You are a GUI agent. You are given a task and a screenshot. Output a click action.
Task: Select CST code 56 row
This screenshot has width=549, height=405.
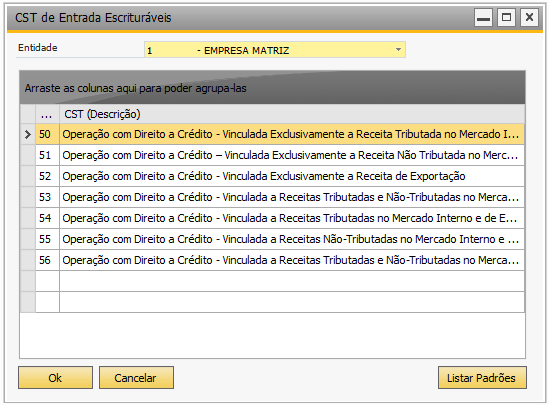280,260
